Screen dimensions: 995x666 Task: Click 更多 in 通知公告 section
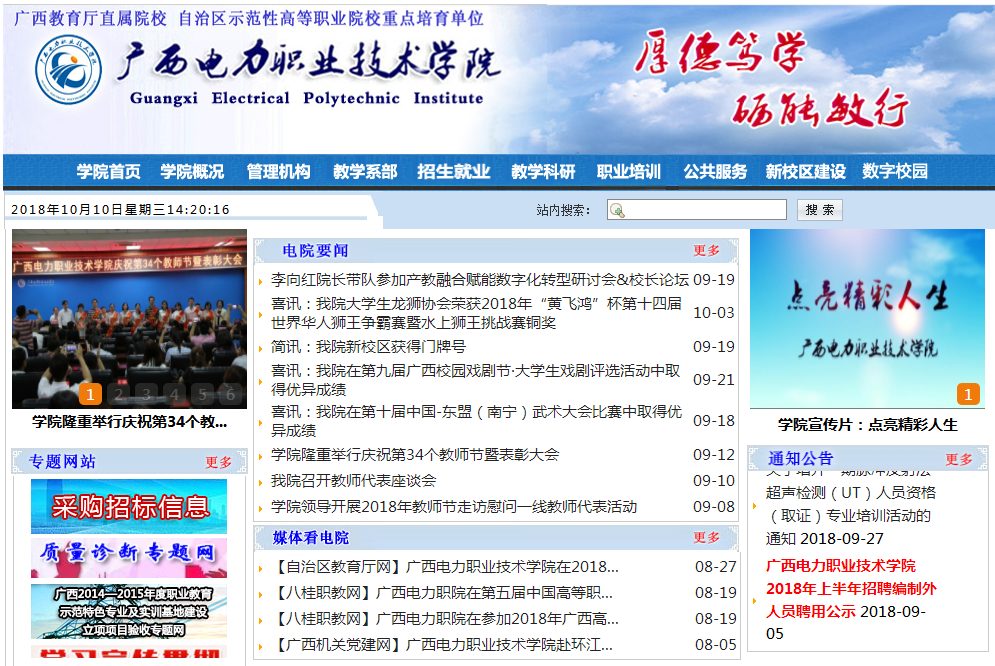click(x=959, y=459)
